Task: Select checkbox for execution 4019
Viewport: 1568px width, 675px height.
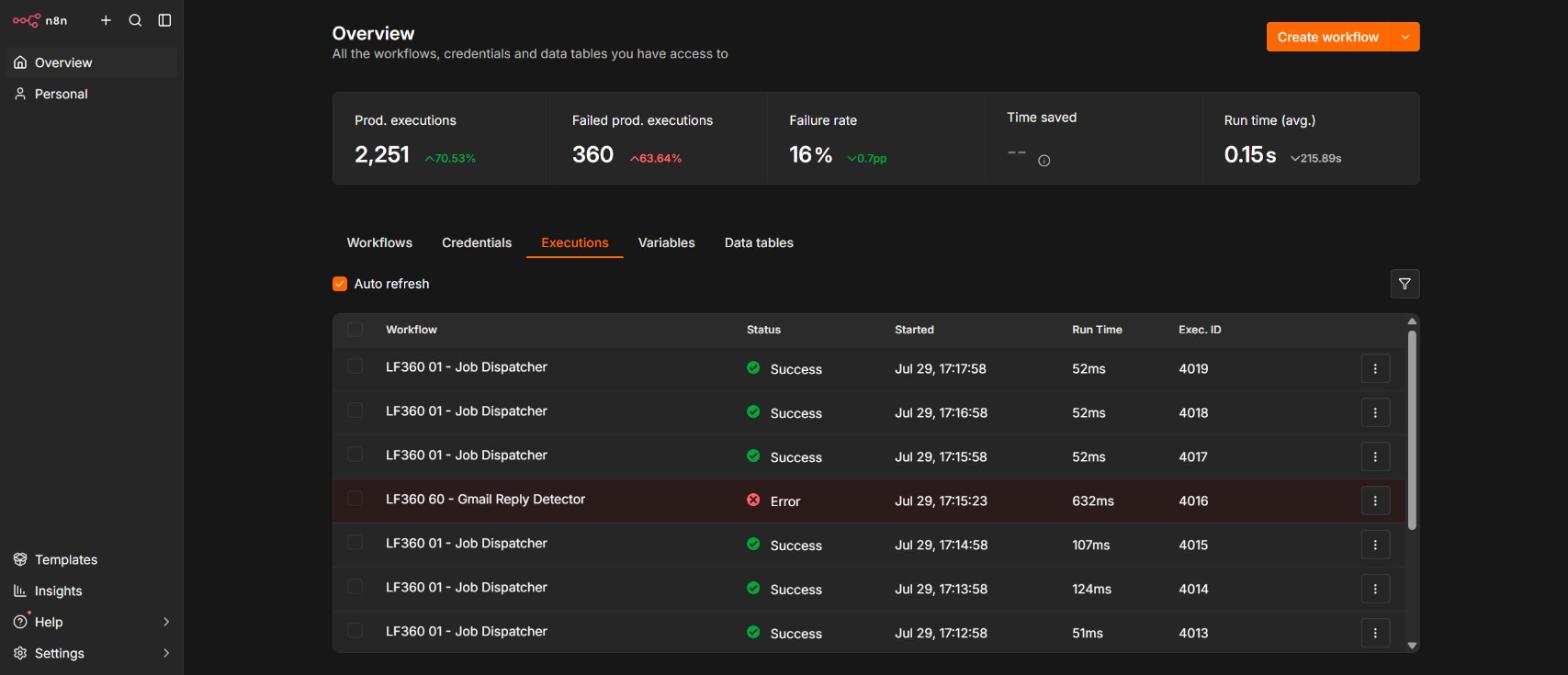Action: pyautogui.click(x=355, y=366)
